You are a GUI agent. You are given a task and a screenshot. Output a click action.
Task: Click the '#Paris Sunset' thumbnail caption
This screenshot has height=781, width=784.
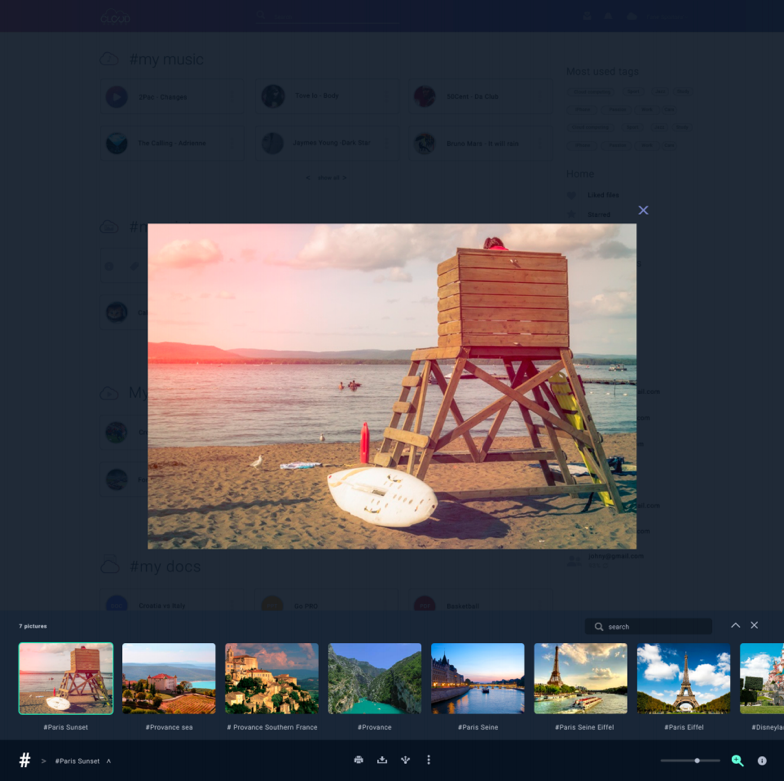(66, 728)
